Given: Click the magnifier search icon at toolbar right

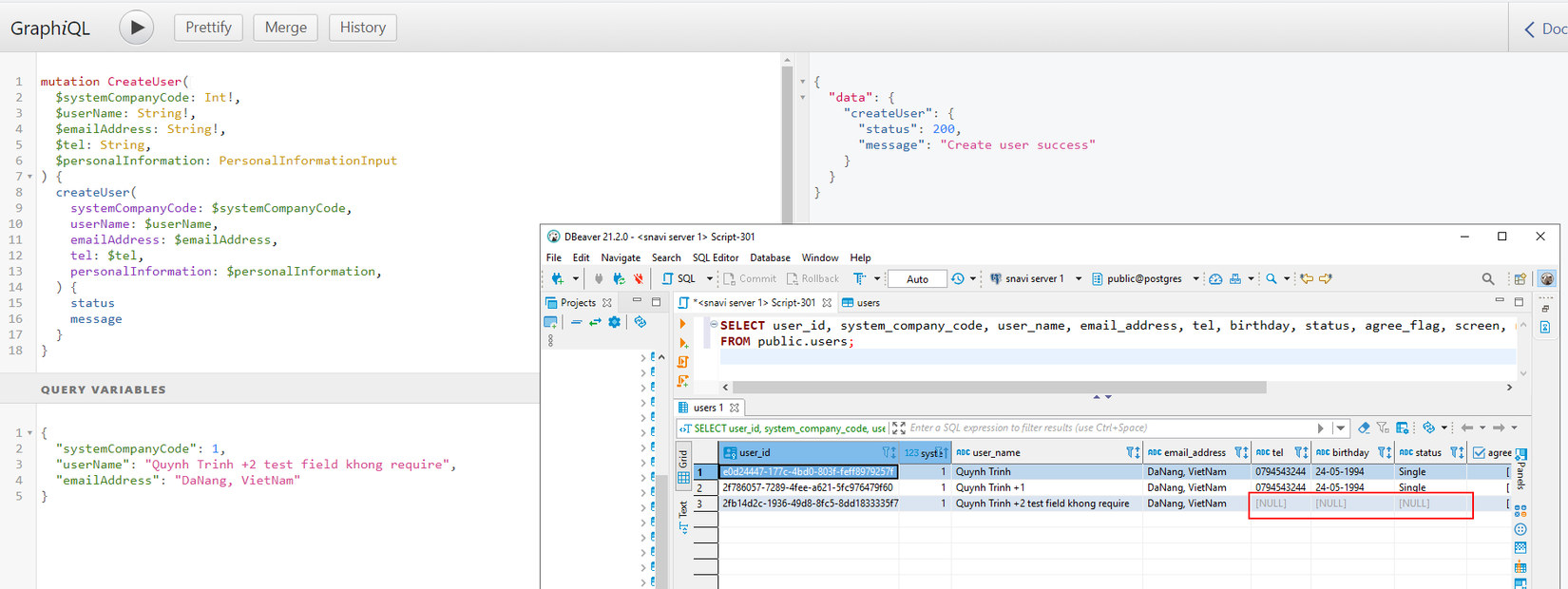Looking at the screenshot, I should (x=1487, y=279).
